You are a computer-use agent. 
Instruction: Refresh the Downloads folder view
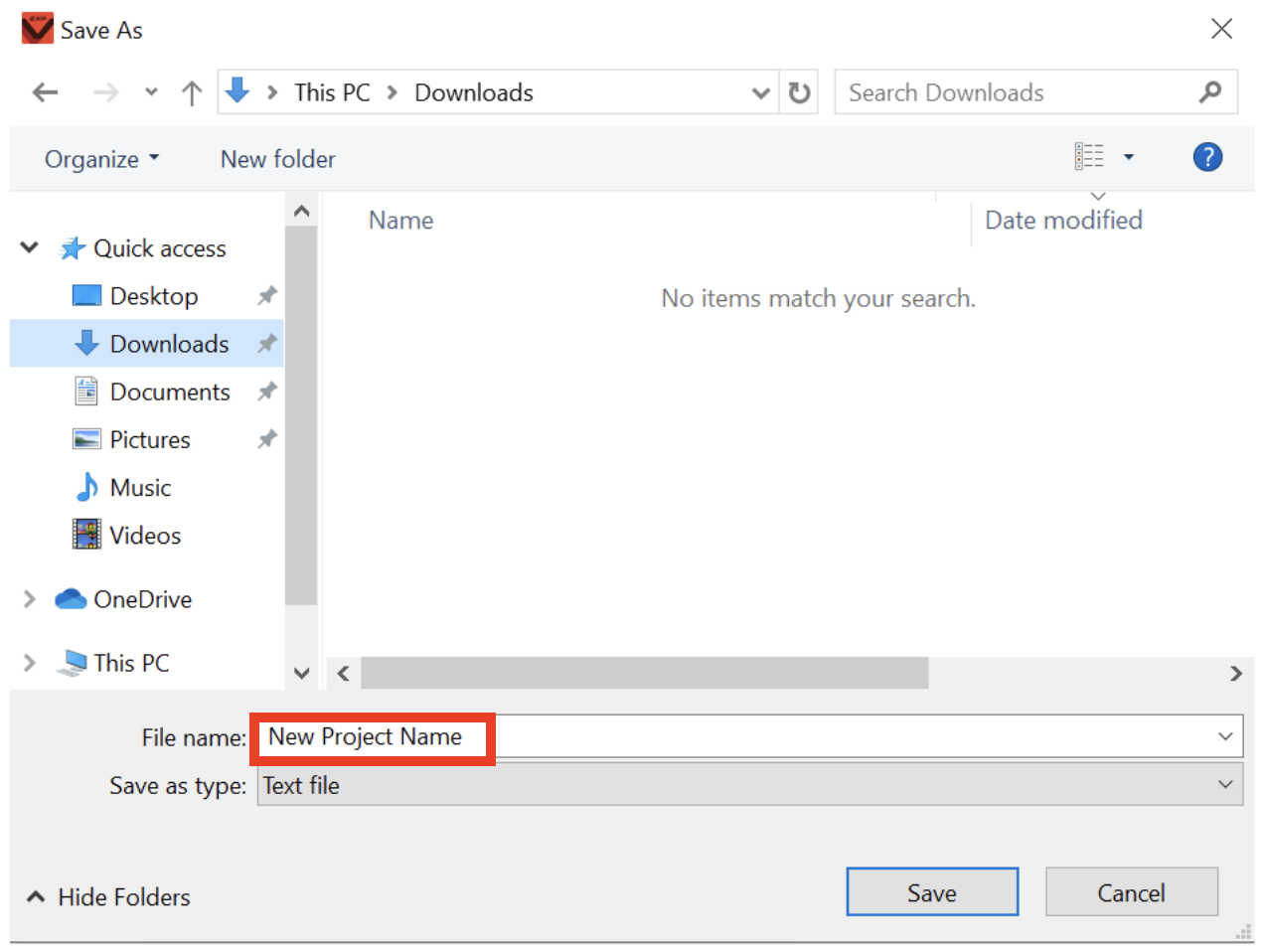pos(799,91)
